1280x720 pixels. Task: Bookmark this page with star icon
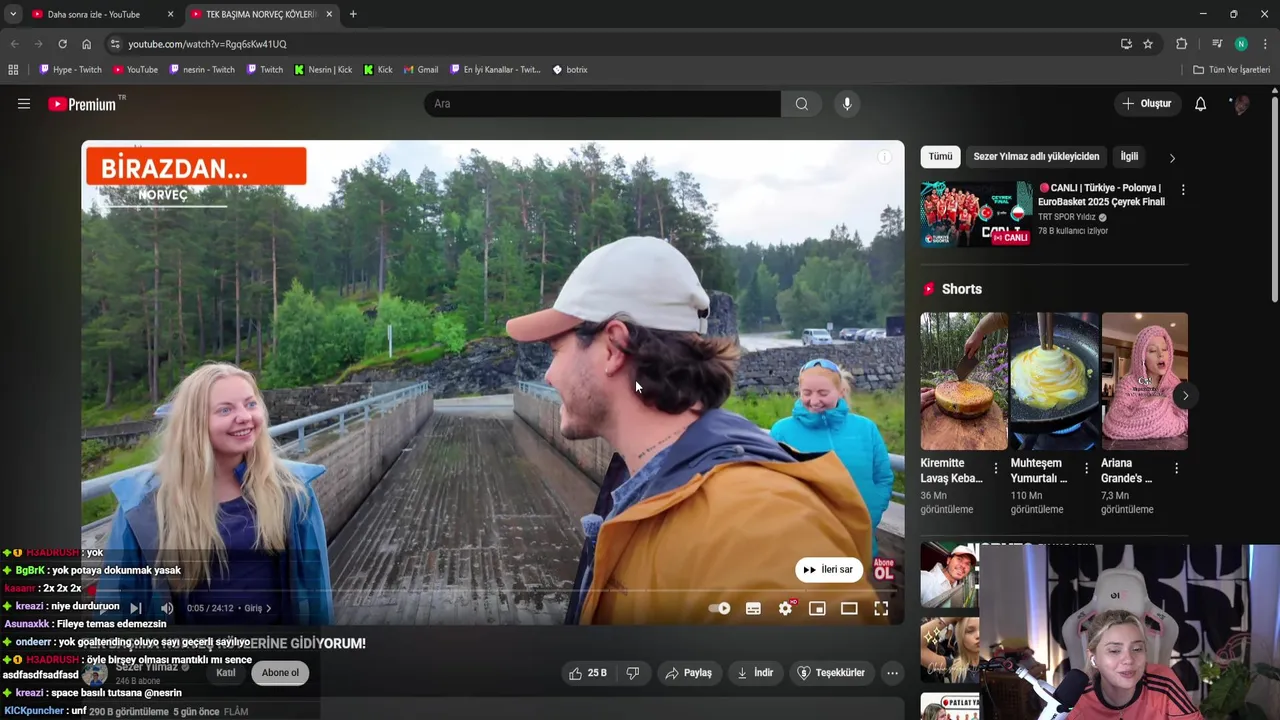tap(1148, 44)
